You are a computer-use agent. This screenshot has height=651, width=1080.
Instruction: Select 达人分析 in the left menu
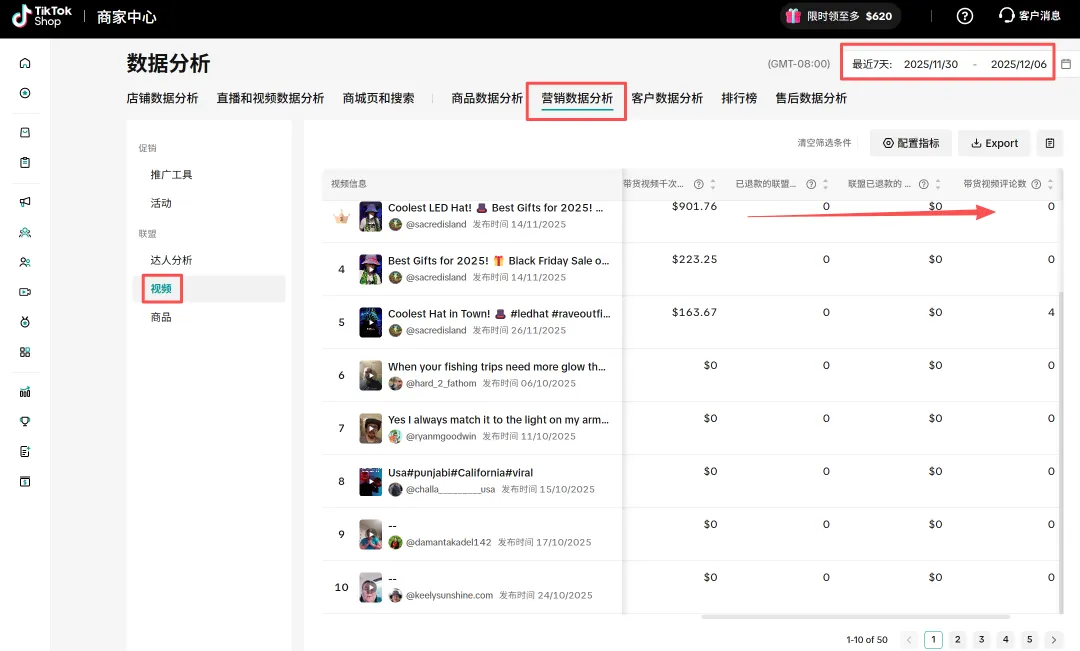tap(171, 260)
